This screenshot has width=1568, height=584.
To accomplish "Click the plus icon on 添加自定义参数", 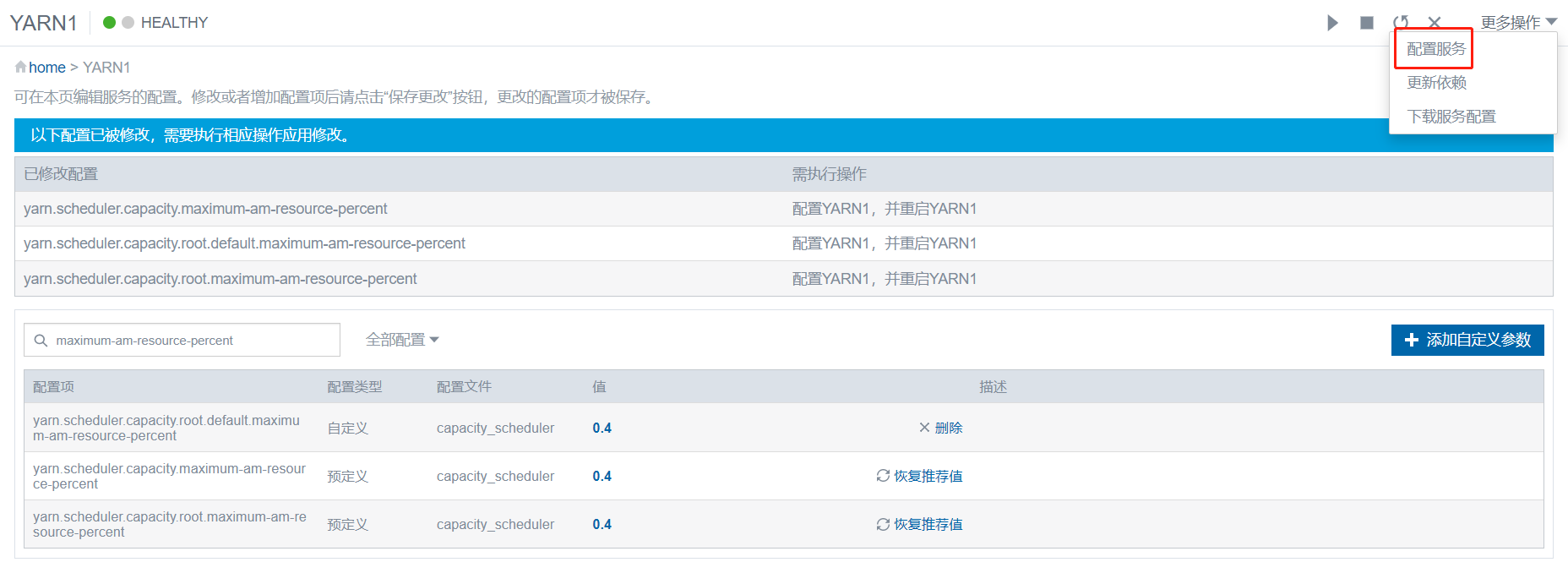I will click(x=1411, y=340).
